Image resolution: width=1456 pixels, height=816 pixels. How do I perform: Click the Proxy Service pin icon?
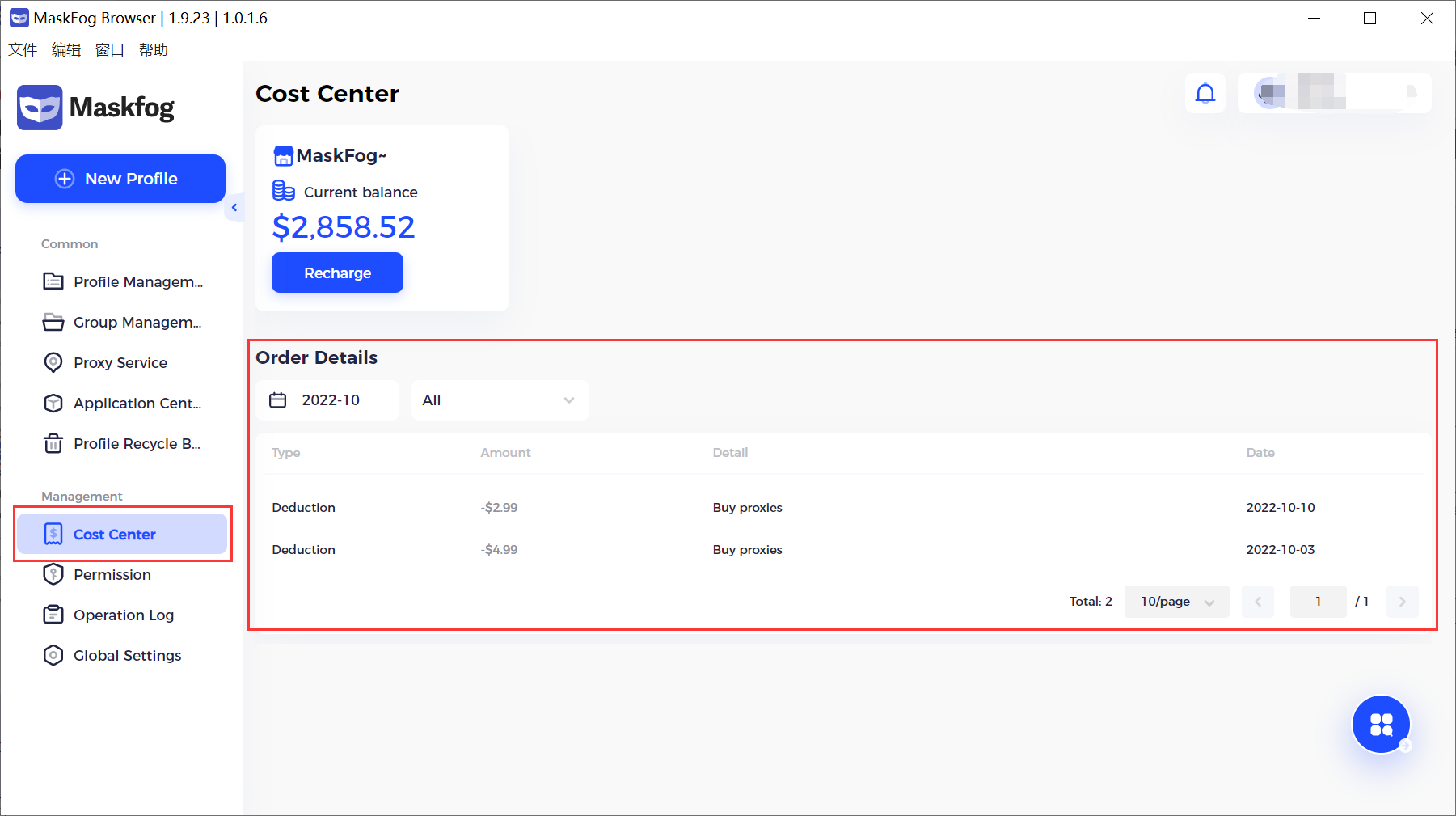pos(53,362)
